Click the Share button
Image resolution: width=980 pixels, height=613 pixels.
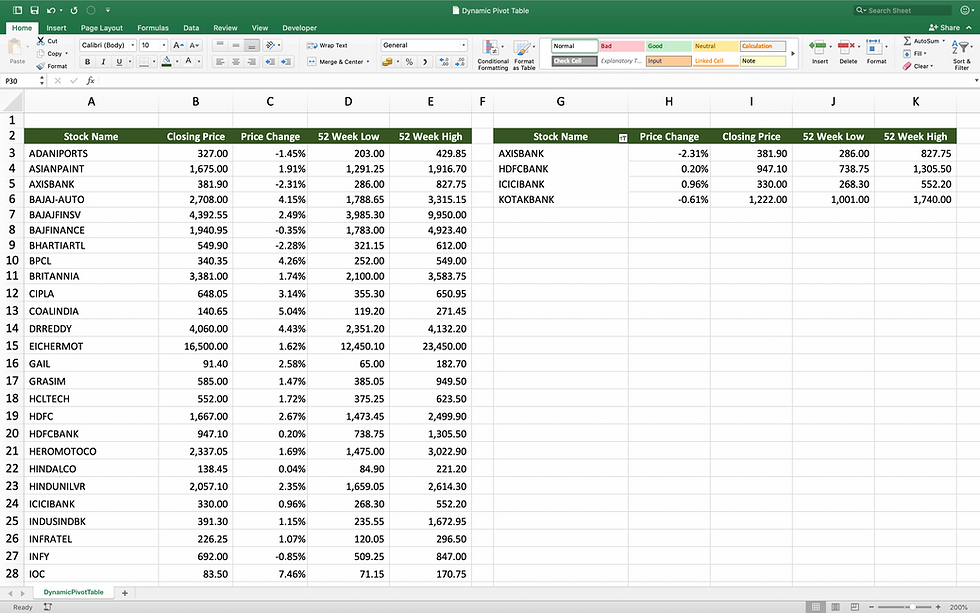pyautogui.click(x=944, y=27)
